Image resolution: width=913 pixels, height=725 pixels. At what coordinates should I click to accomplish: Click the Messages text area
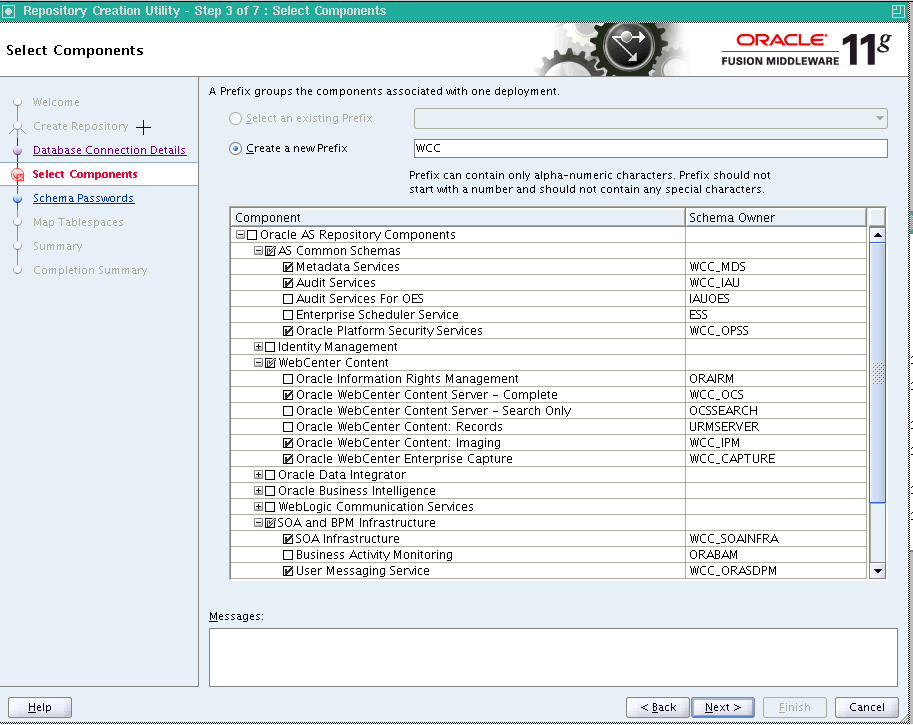click(553, 657)
